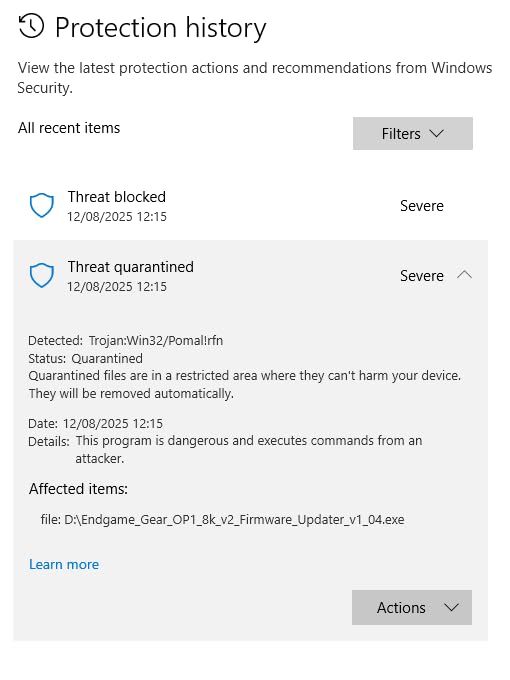The width and height of the screenshot is (510, 680).
Task: Click the Status: Quarantined line
Action: point(85,359)
